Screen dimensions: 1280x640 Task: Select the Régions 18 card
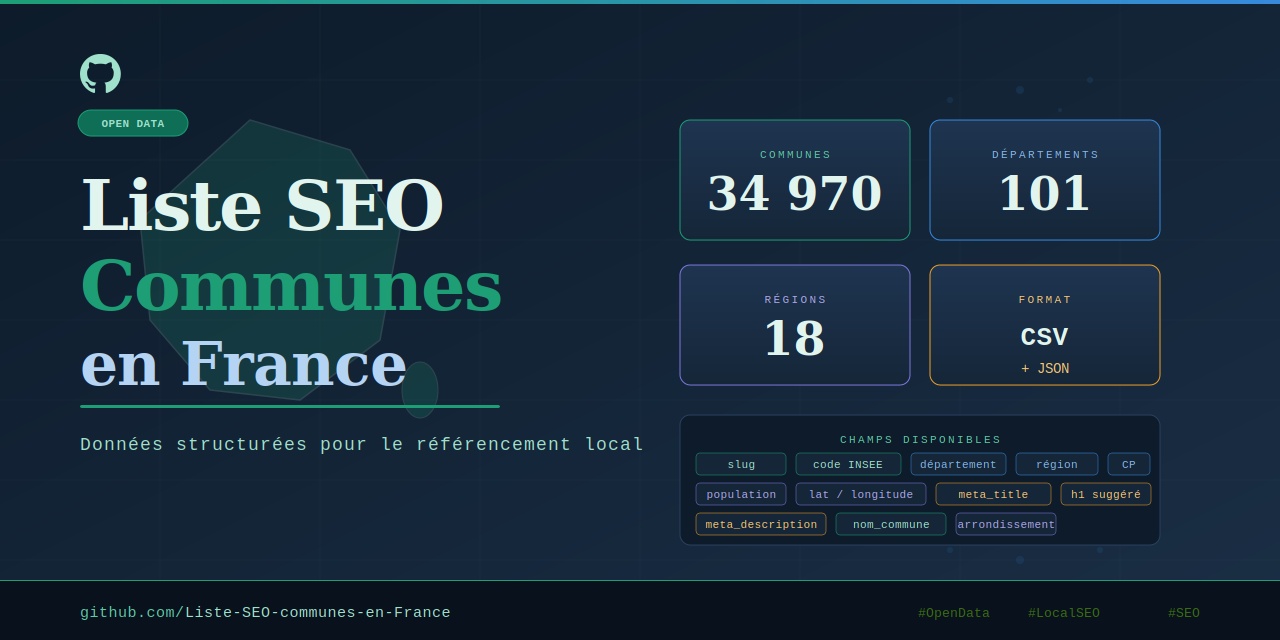point(795,325)
